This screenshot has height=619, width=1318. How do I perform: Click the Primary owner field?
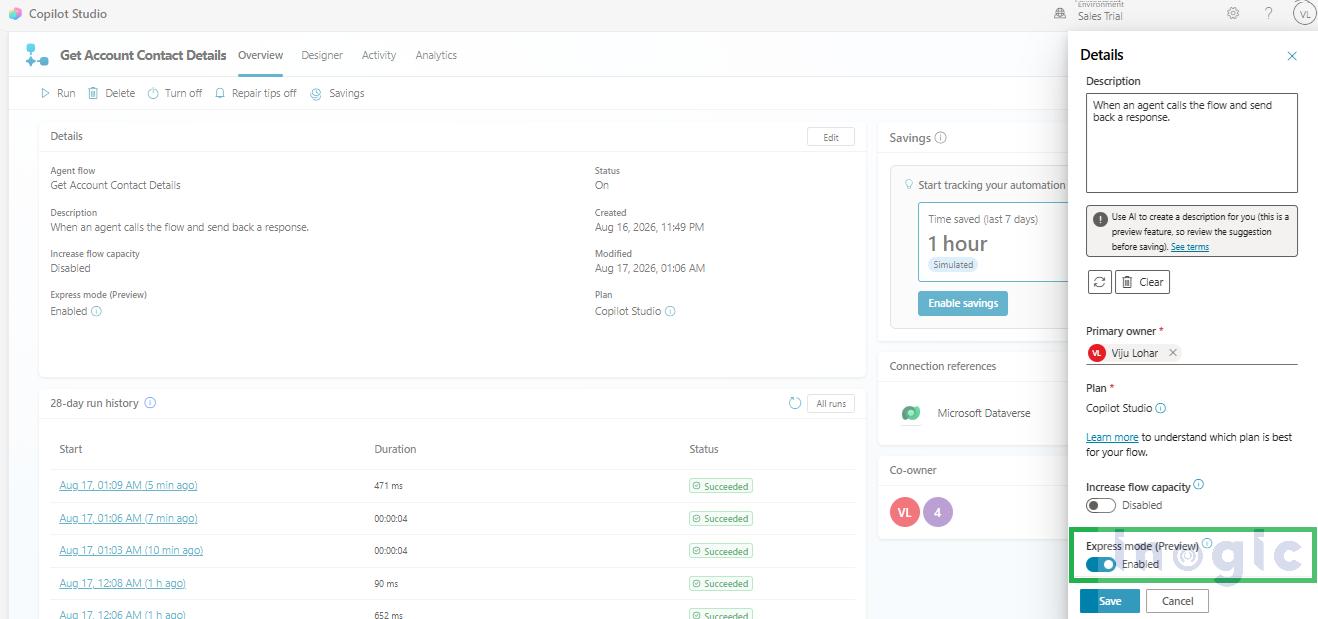(1192, 352)
